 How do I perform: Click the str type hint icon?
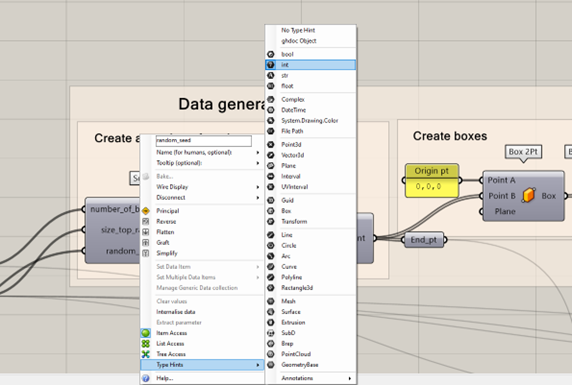(271, 75)
